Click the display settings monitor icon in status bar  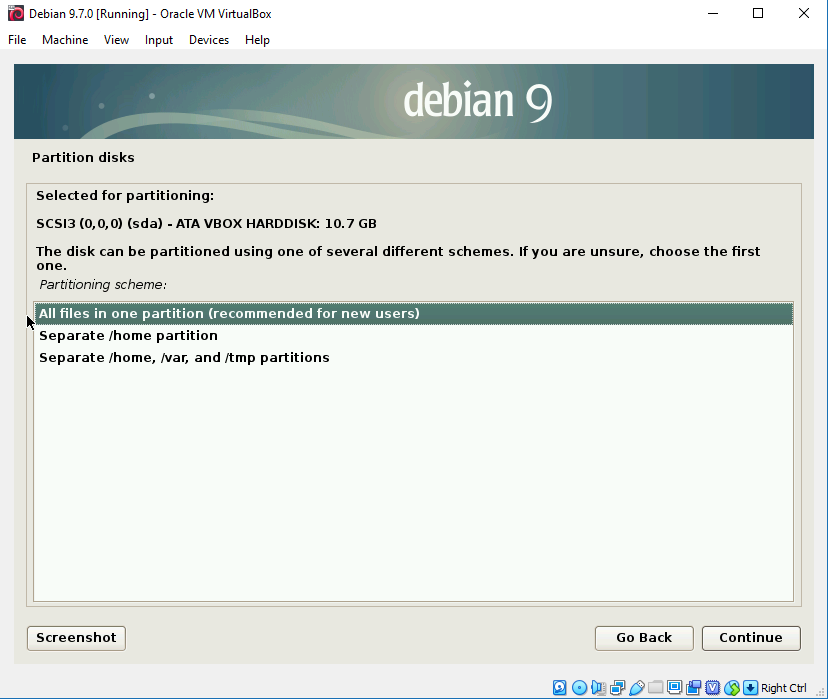click(674, 687)
